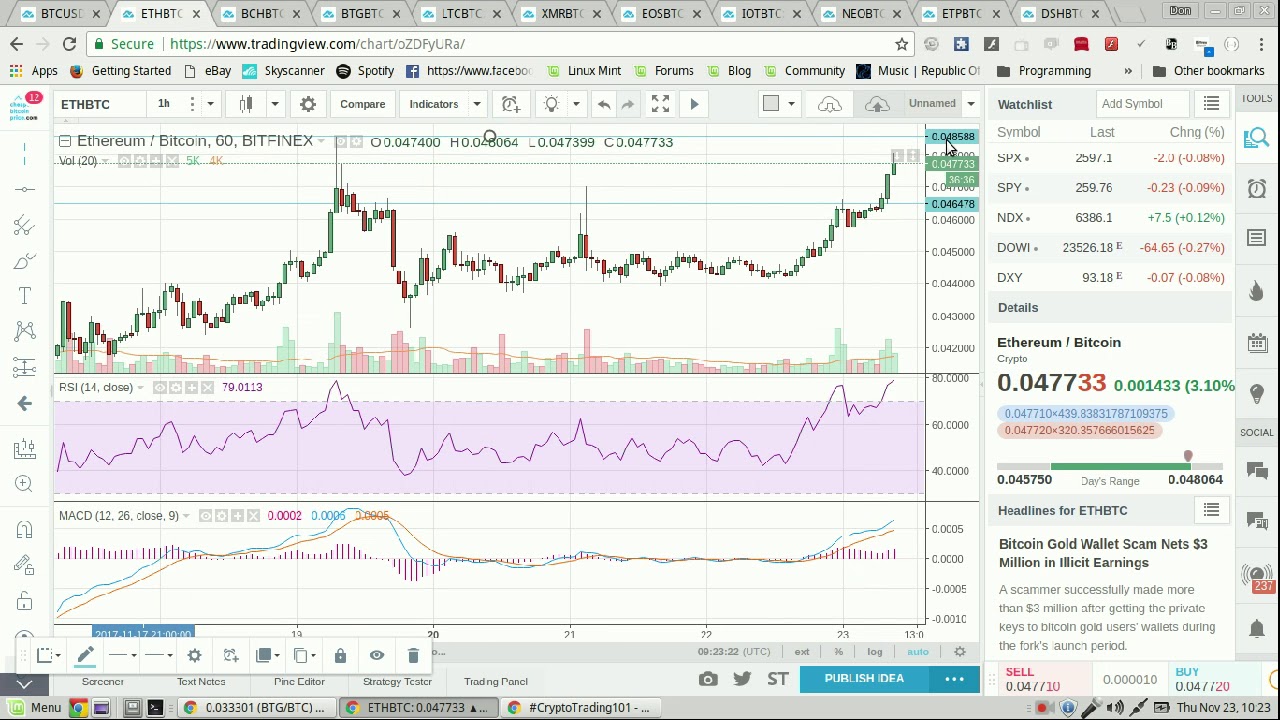Select the pitchfork drawing tool

[25, 225]
